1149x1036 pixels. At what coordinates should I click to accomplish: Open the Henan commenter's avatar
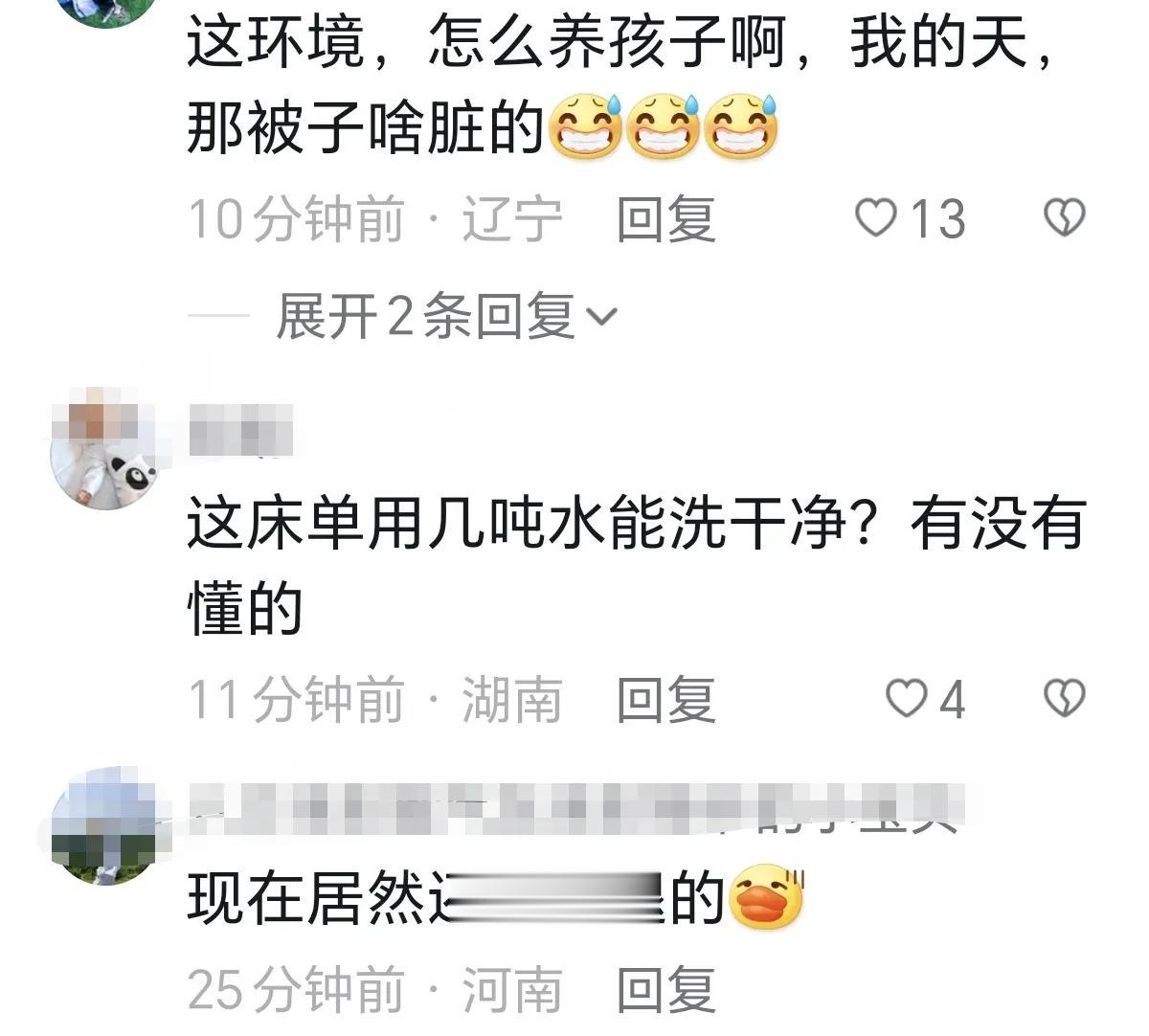tap(103, 825)
